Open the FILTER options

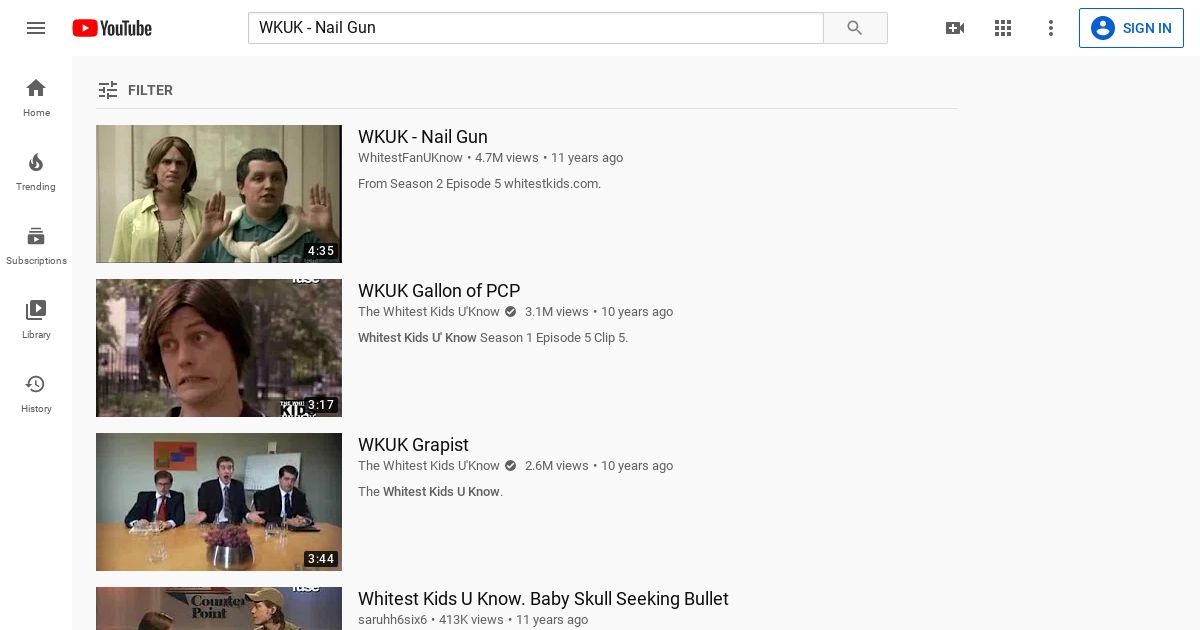pyautogui.click(x=135, y=90)
